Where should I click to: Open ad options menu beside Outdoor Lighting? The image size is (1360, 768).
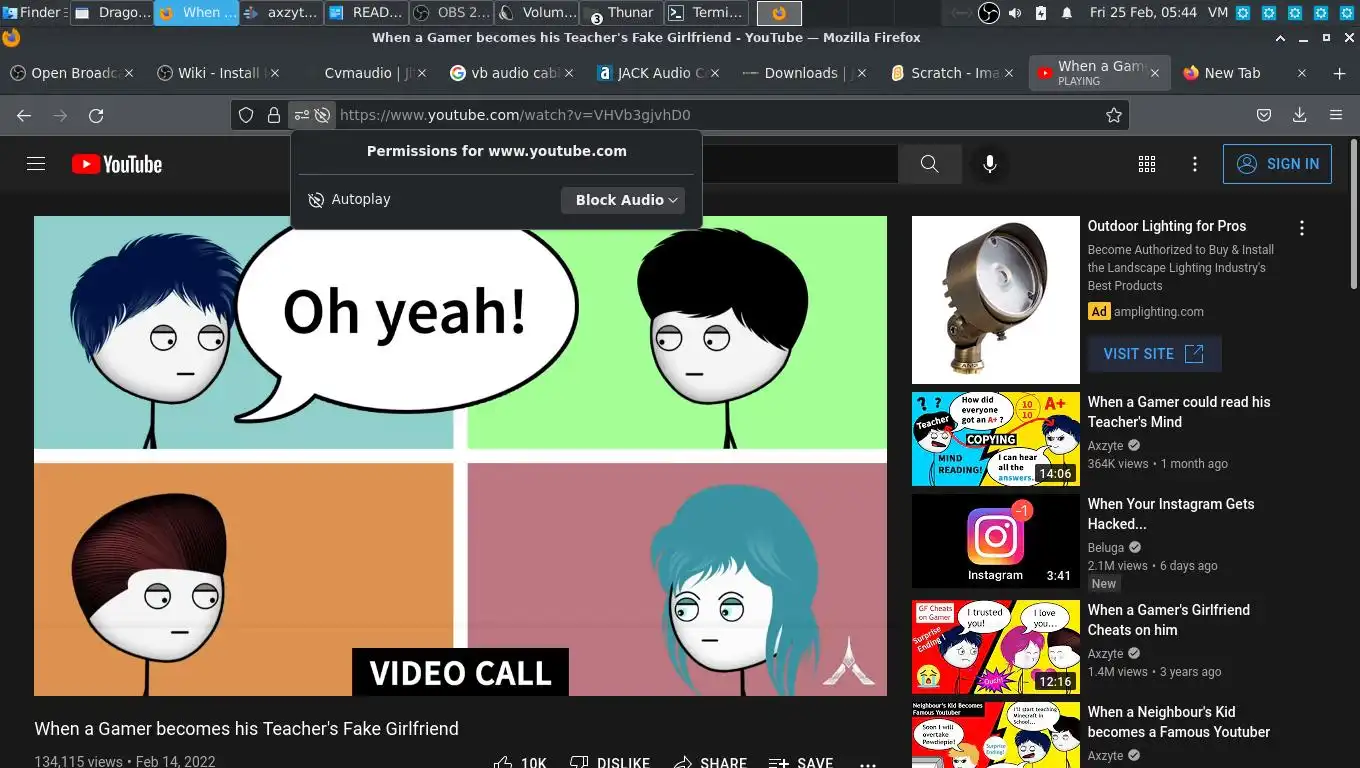[x=1302, y=228]
